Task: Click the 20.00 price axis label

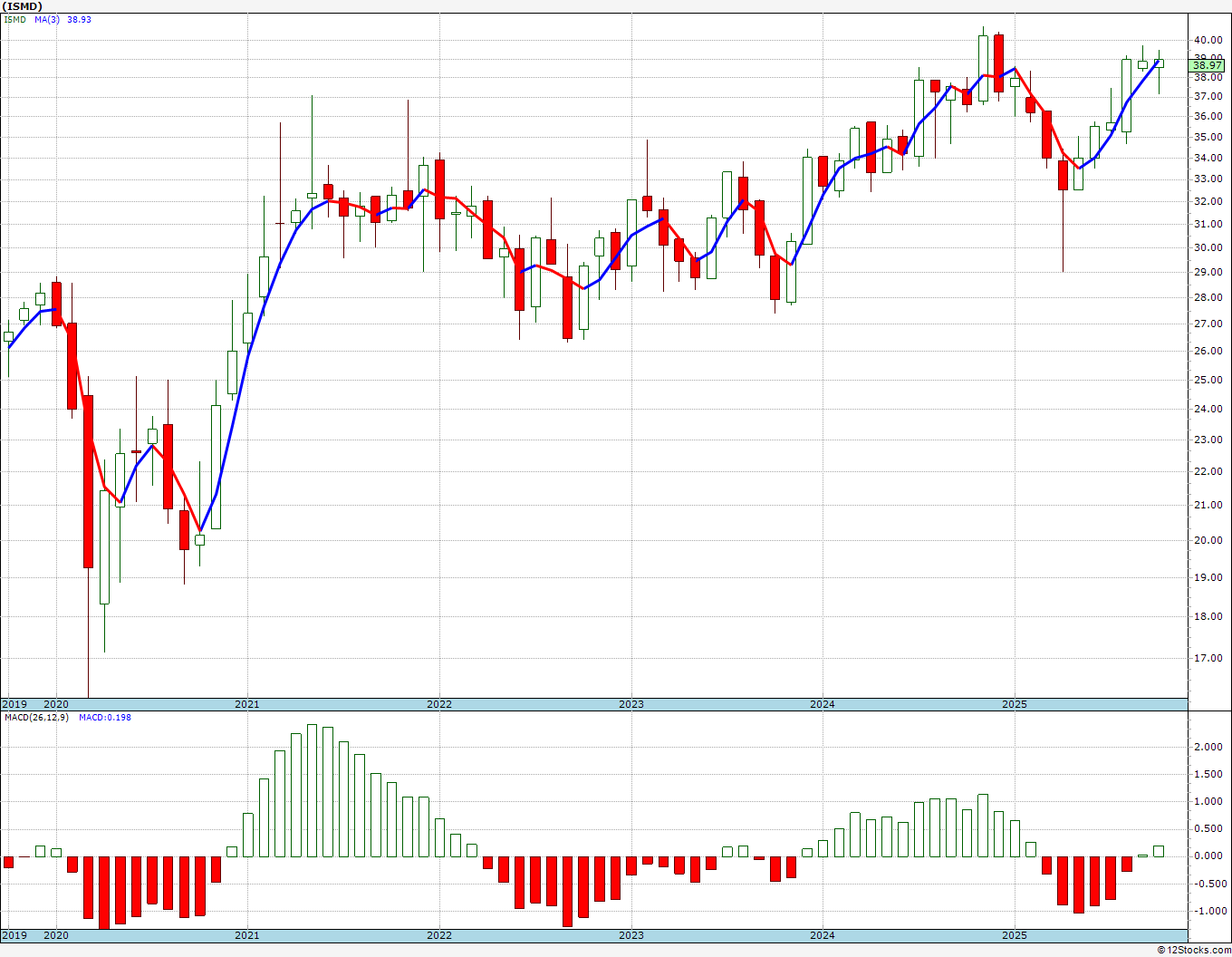Action: point(1208,540)
